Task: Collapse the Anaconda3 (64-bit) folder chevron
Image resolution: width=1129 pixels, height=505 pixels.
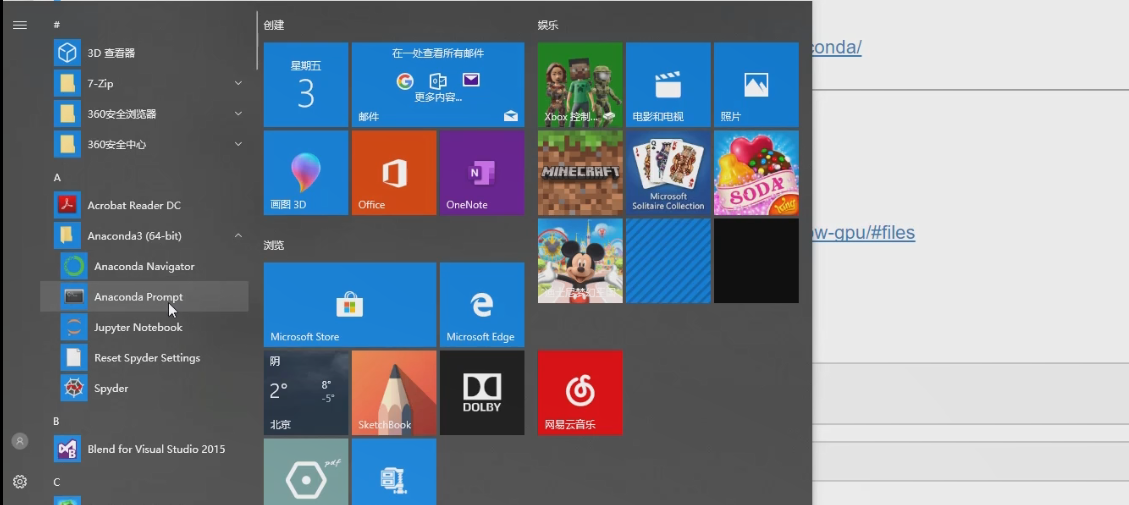Action: tap(238, 236)
